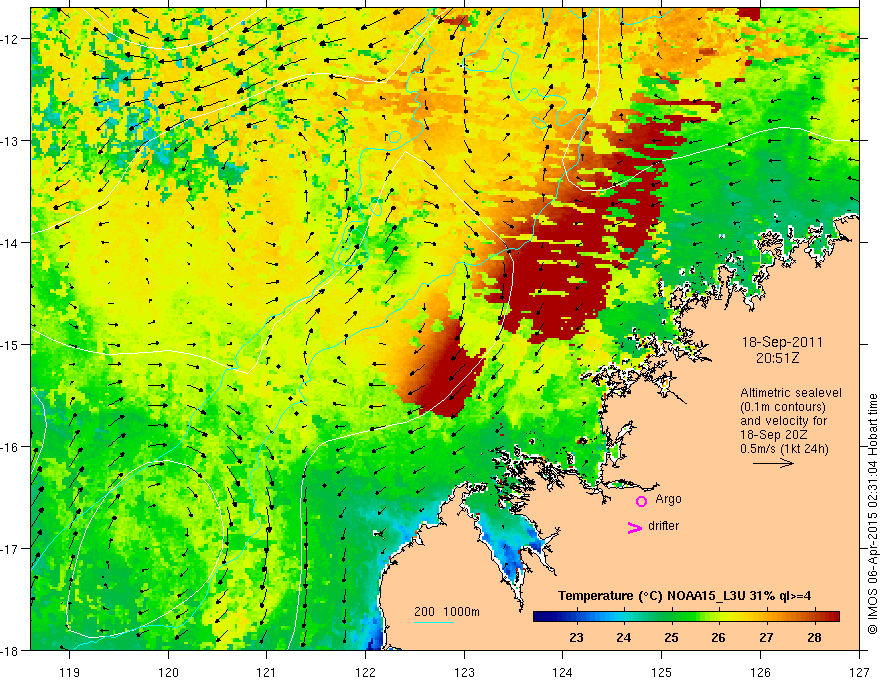Click the 18-Sep-2011 date text

pos(782,342)
